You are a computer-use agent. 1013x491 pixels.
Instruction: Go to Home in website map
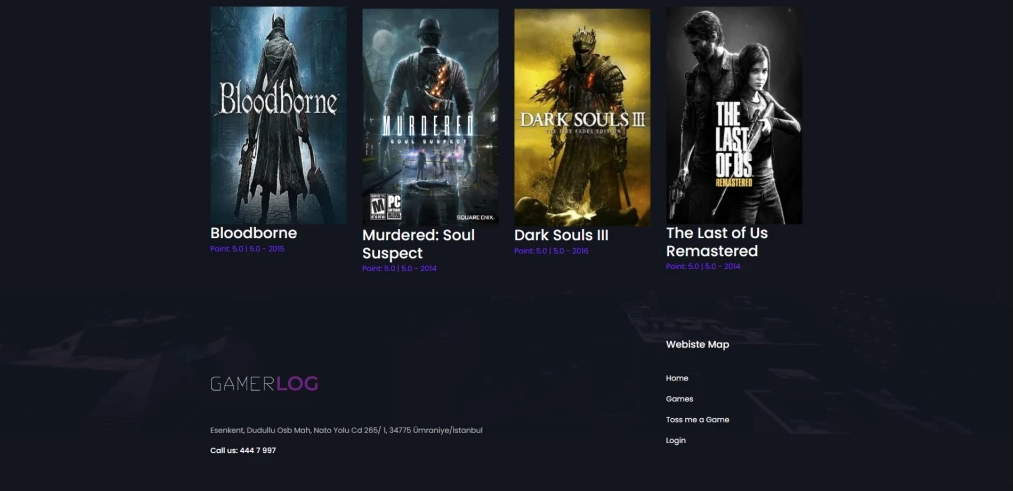point(677,378)
